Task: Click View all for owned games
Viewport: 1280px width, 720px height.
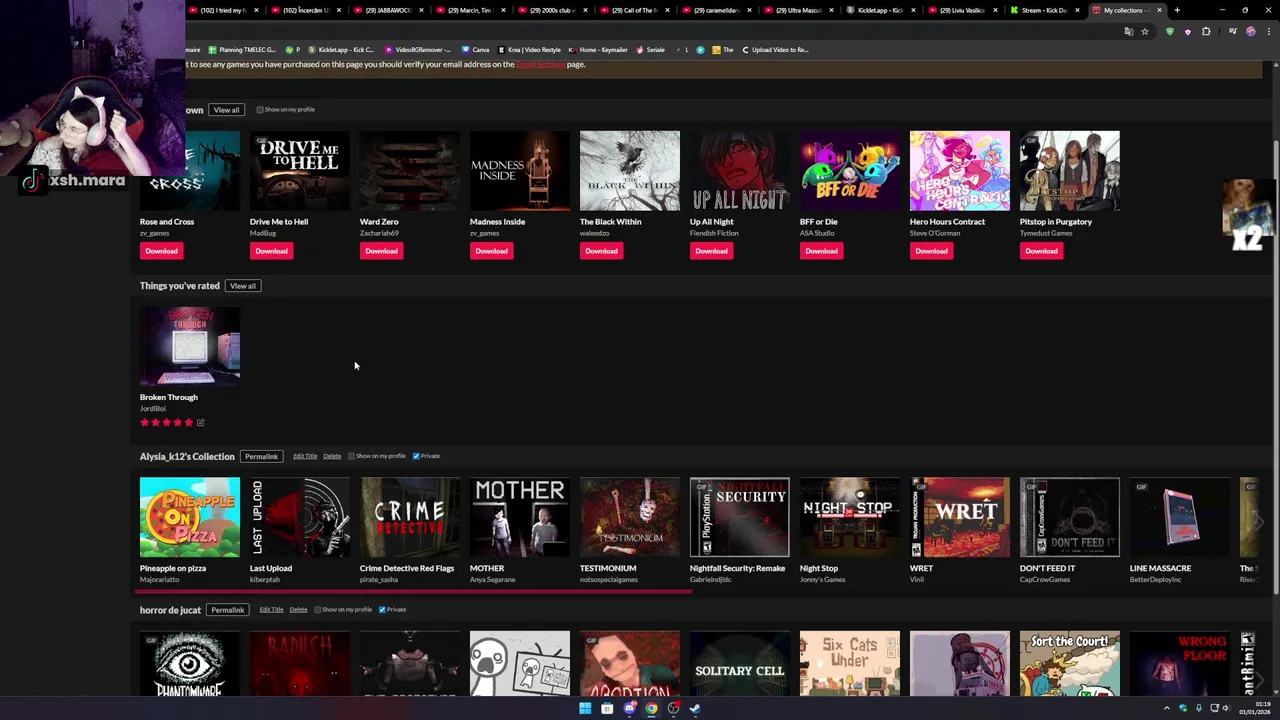Action: coord(226,110)
